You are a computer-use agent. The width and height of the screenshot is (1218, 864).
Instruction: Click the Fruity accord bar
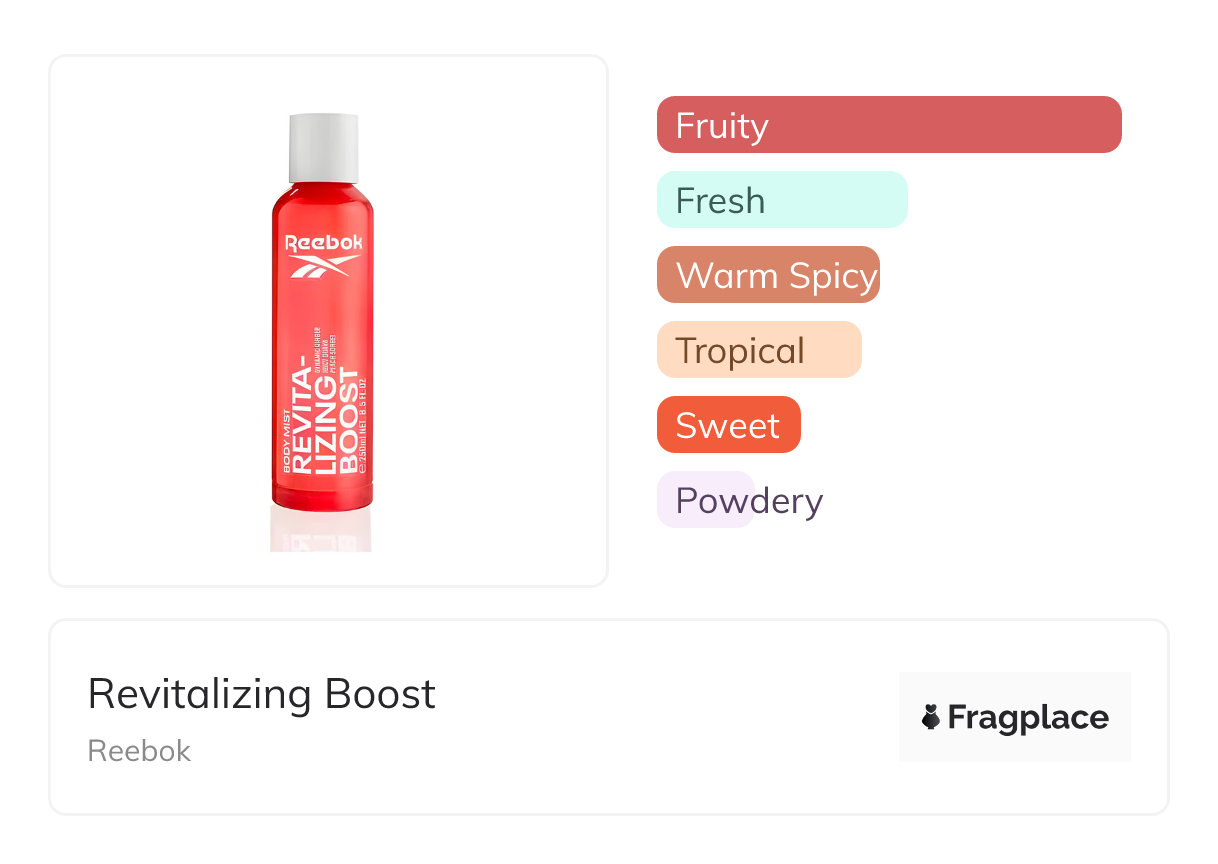click(888, 125)
